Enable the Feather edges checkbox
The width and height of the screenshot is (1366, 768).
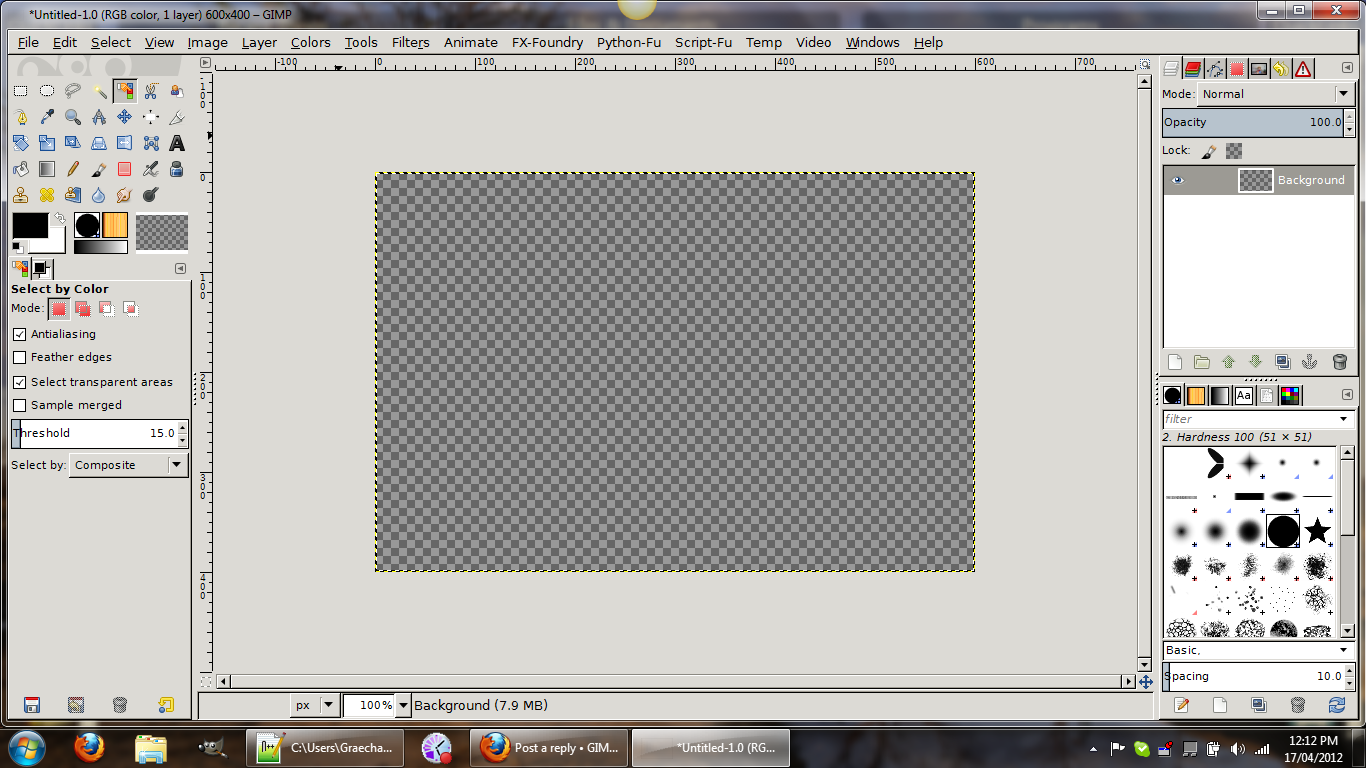(x=19, y=357)
